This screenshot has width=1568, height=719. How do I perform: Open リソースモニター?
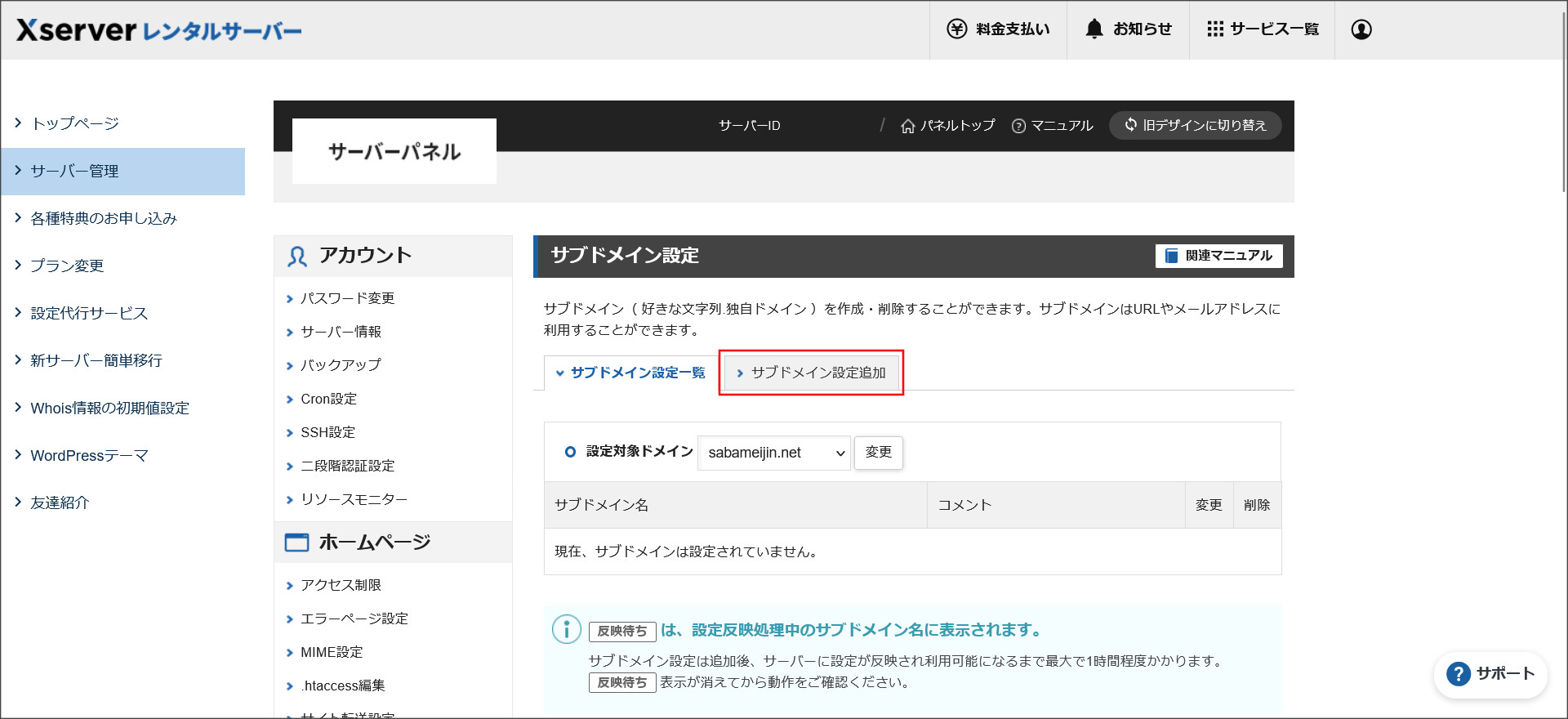click(x=354, y=499)
